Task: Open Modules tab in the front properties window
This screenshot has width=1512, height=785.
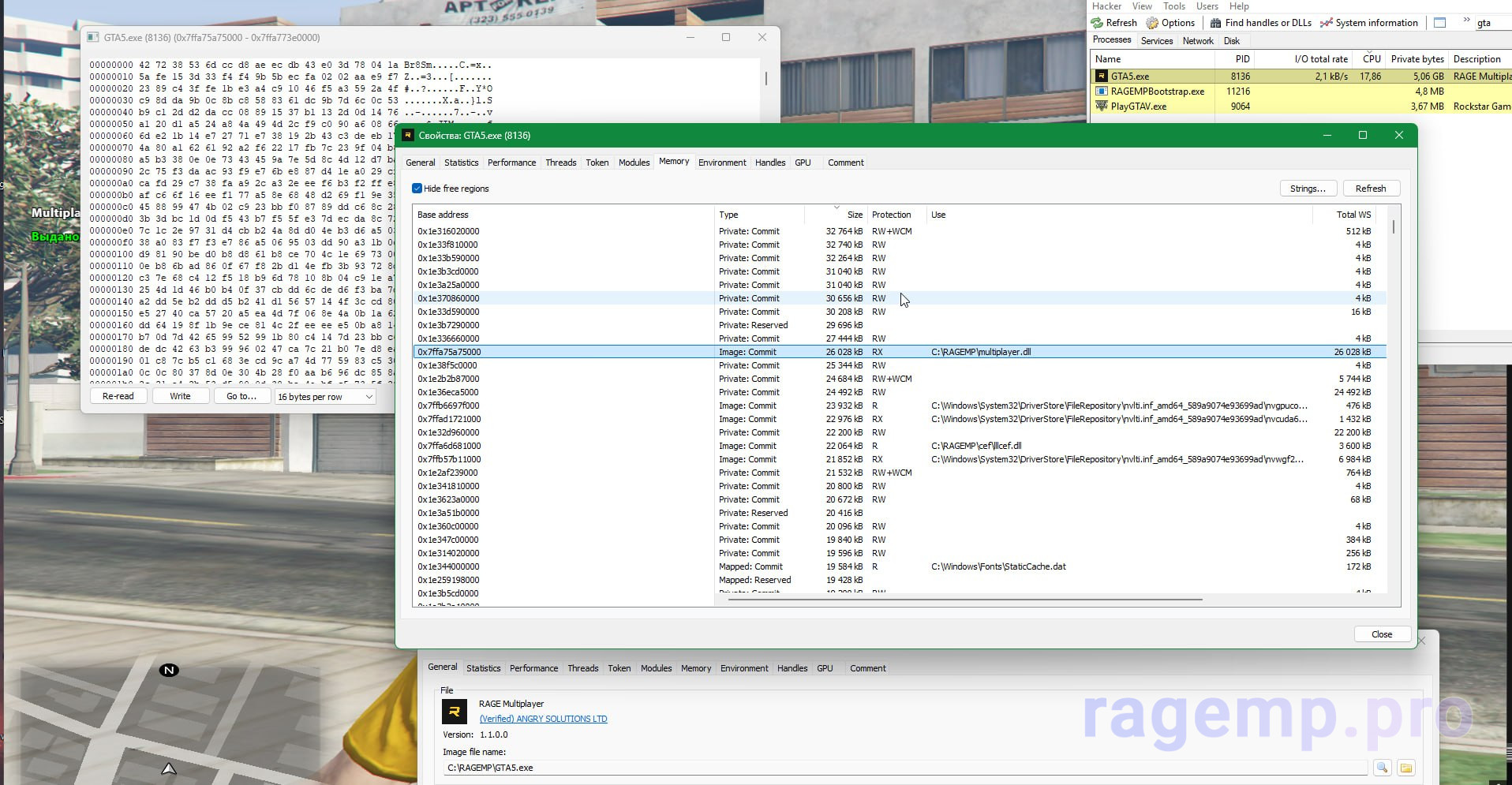Action: tap(634, 163)
